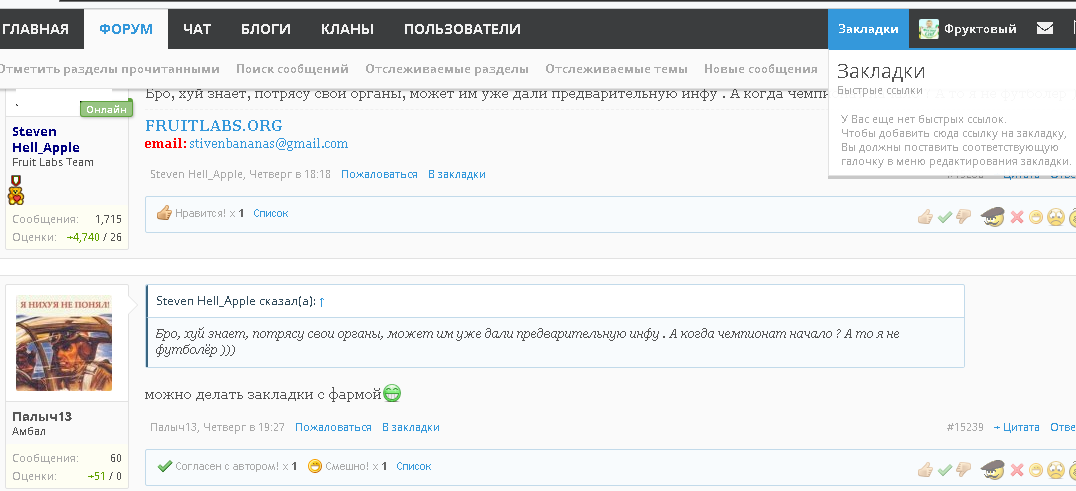Open КЛАНЫ from the navigation bar
Image resolution: width=1076 pixels, height=491 pixels.
click(x=347, y=29)
